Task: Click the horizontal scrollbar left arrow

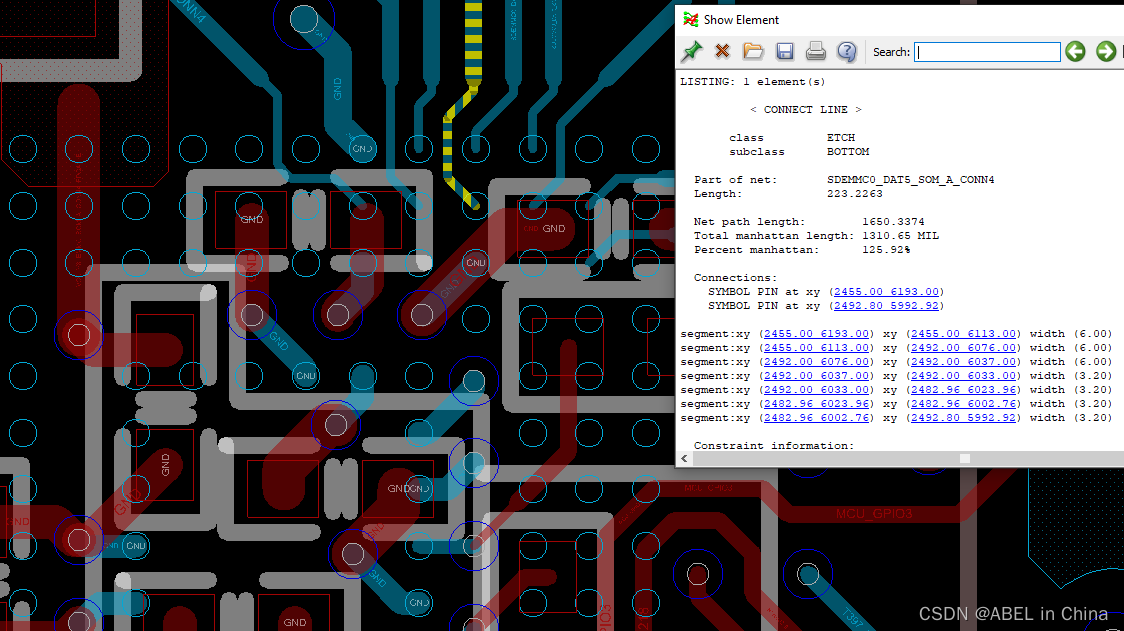Action: coord(685,459)
